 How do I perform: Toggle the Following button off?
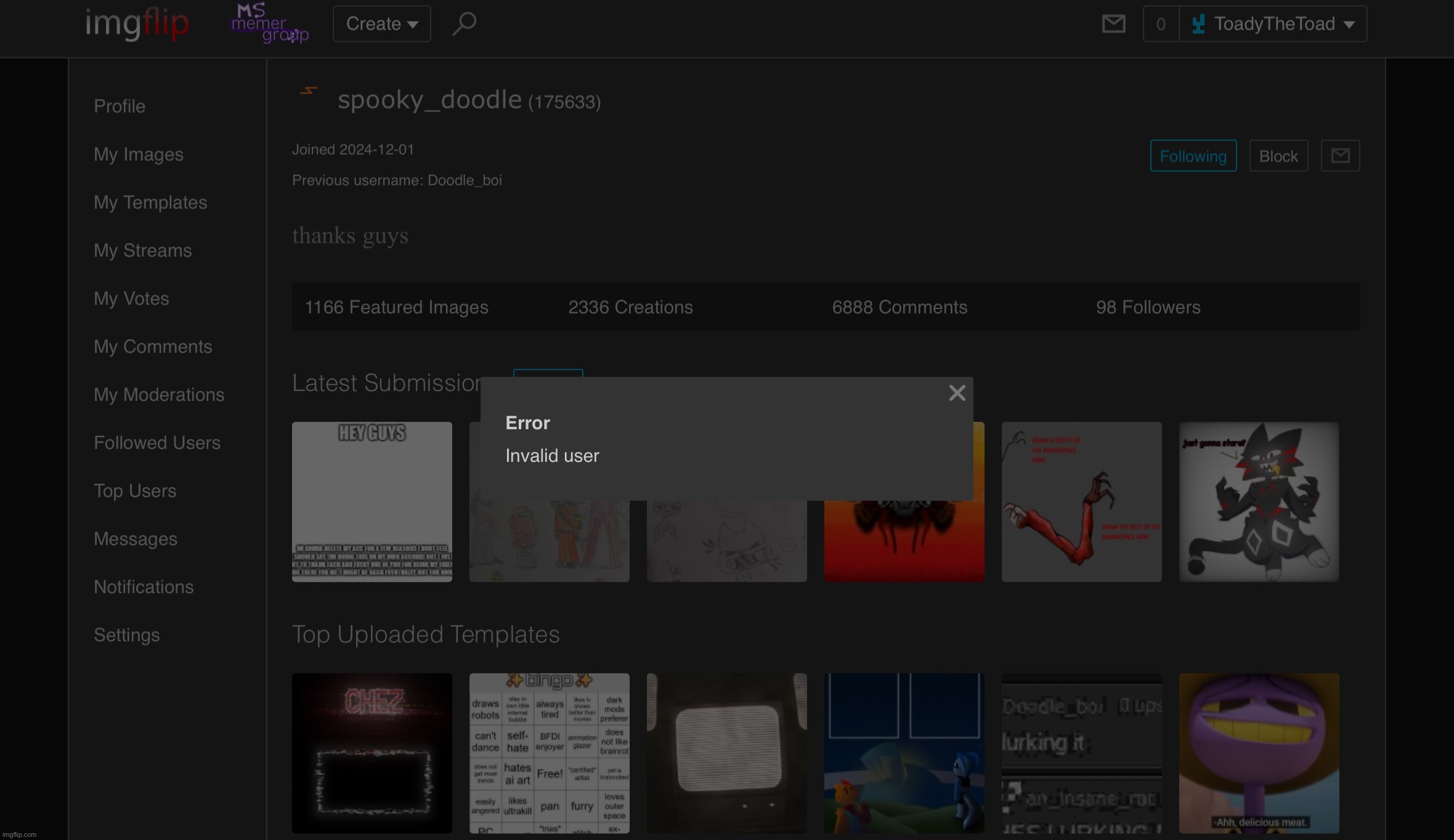(1193, 156)
